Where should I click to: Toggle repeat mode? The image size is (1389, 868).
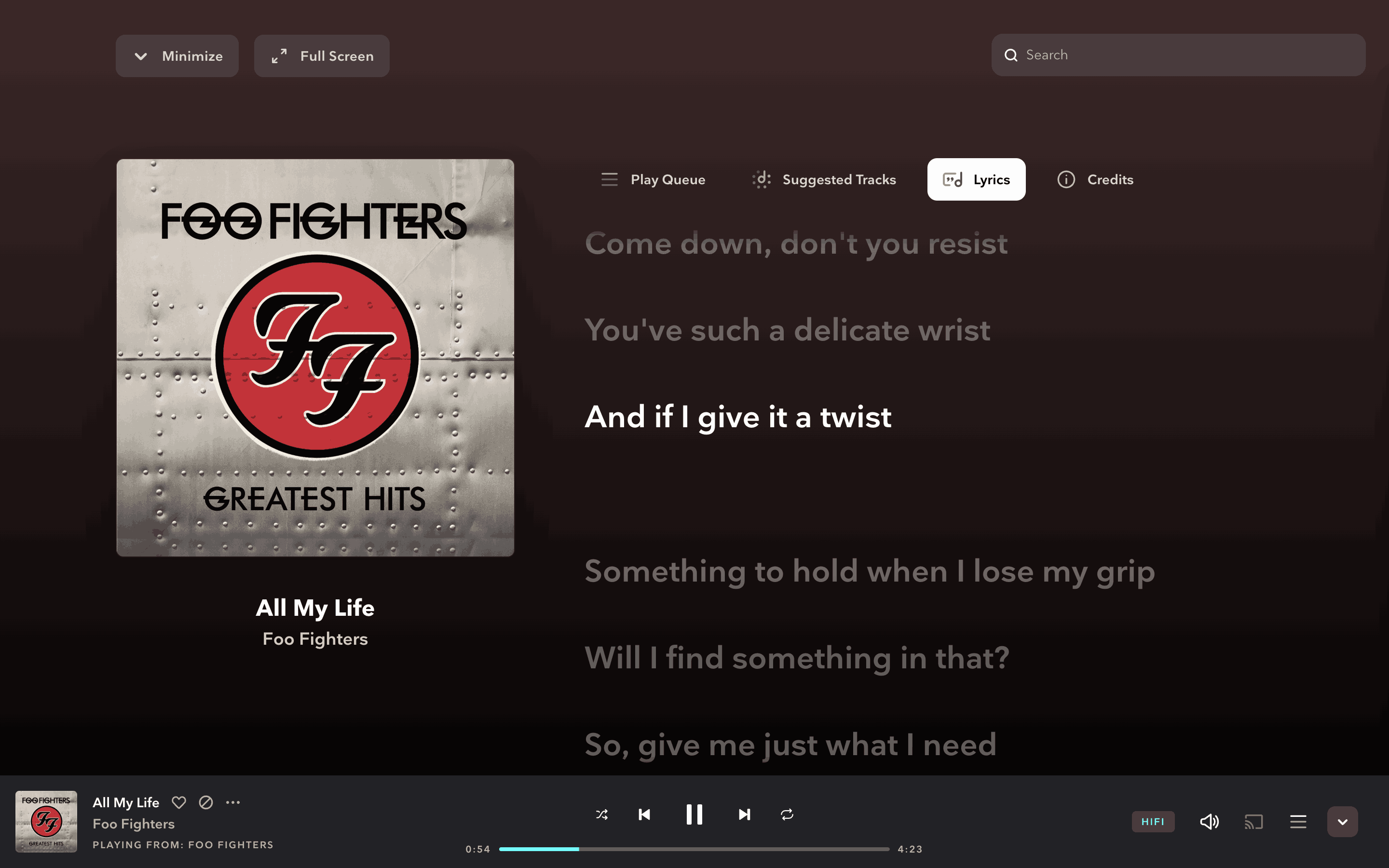(787, 814)
